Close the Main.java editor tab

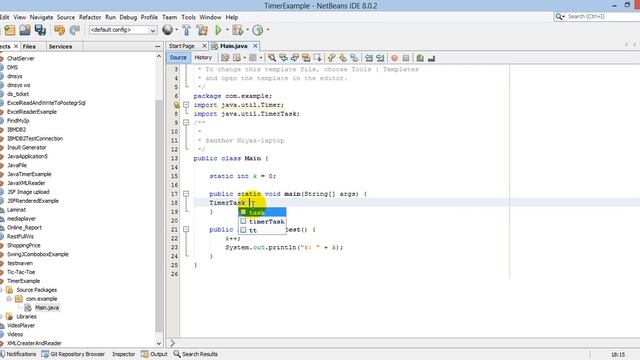(x=255, y=46)
